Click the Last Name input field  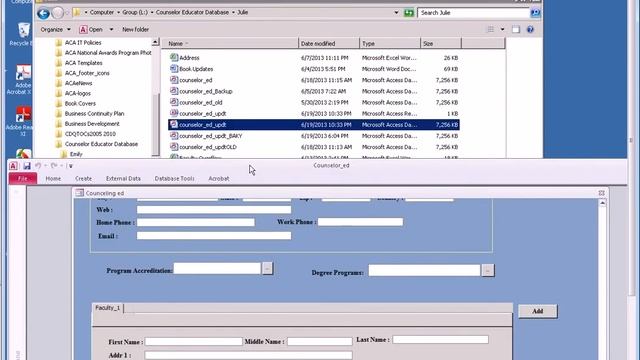pos(440,339)
